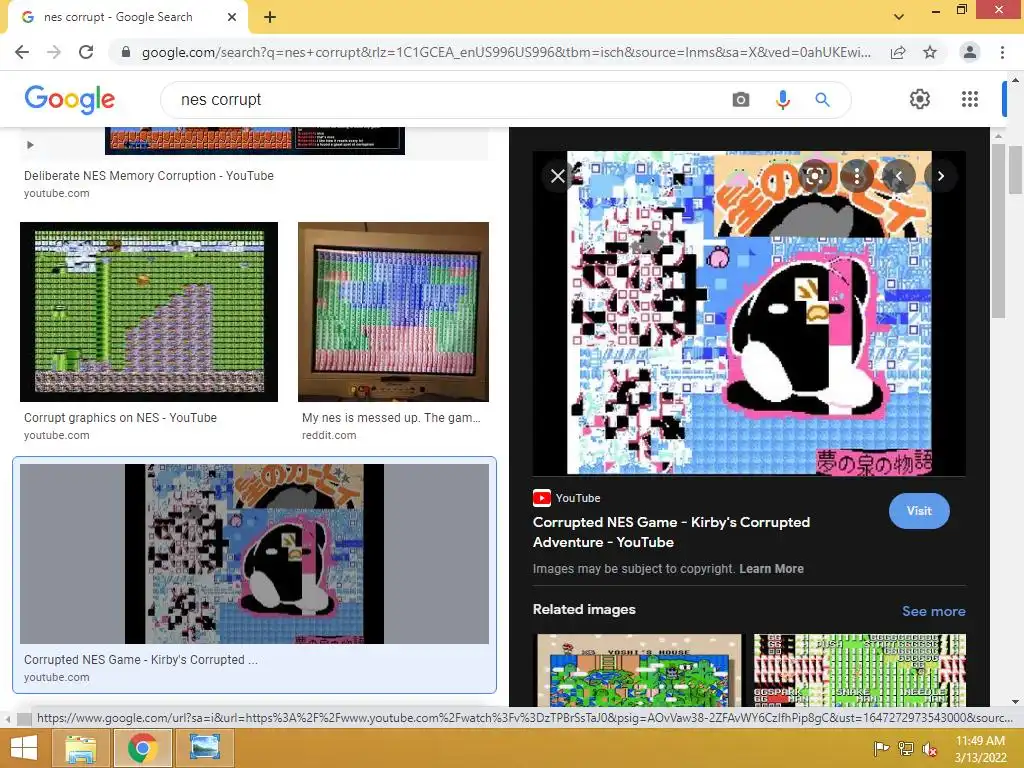Select the nes corrupt Google Search tab

click(129, 18)
